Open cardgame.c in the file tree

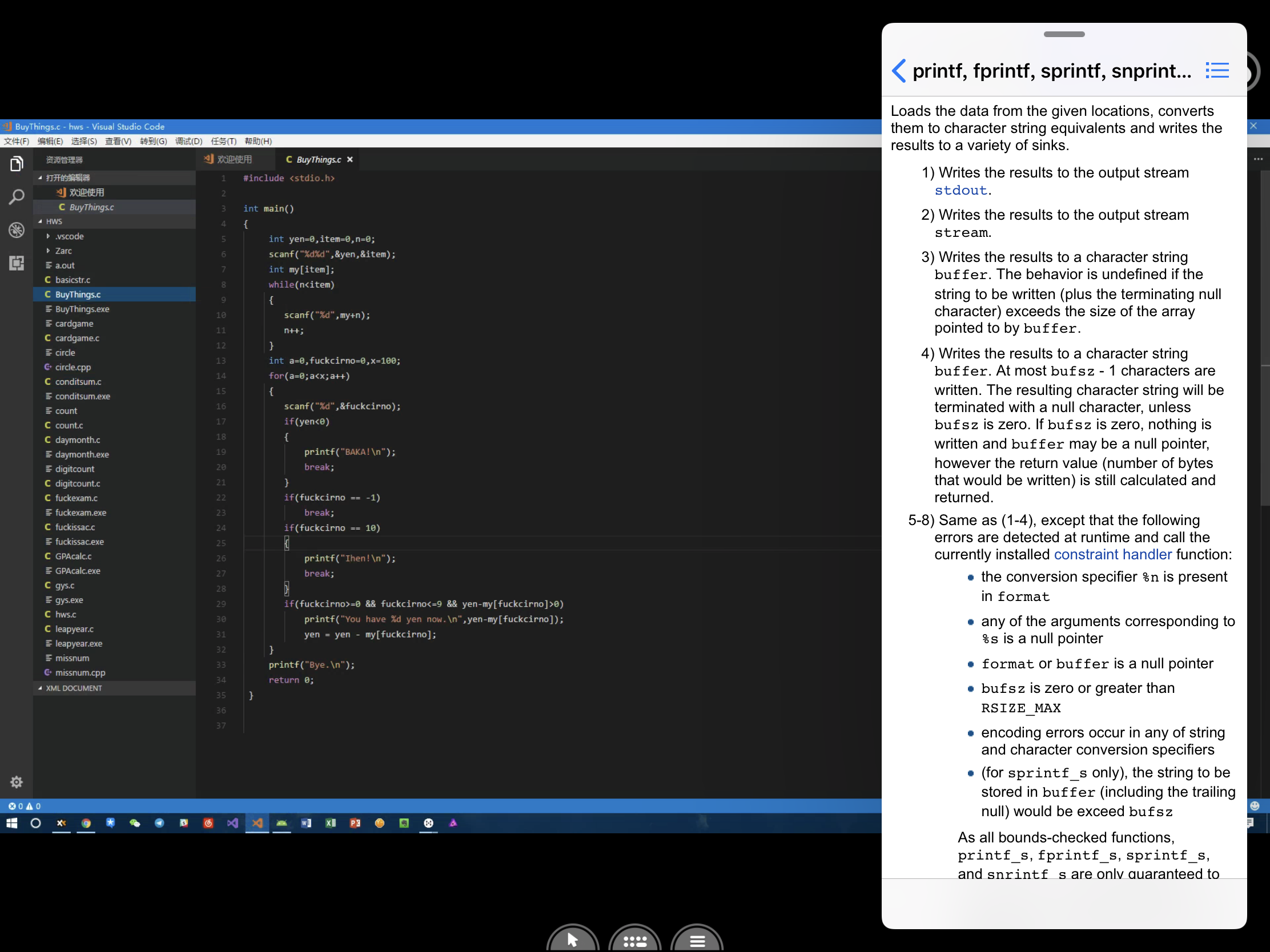click(x=115, y=338)
